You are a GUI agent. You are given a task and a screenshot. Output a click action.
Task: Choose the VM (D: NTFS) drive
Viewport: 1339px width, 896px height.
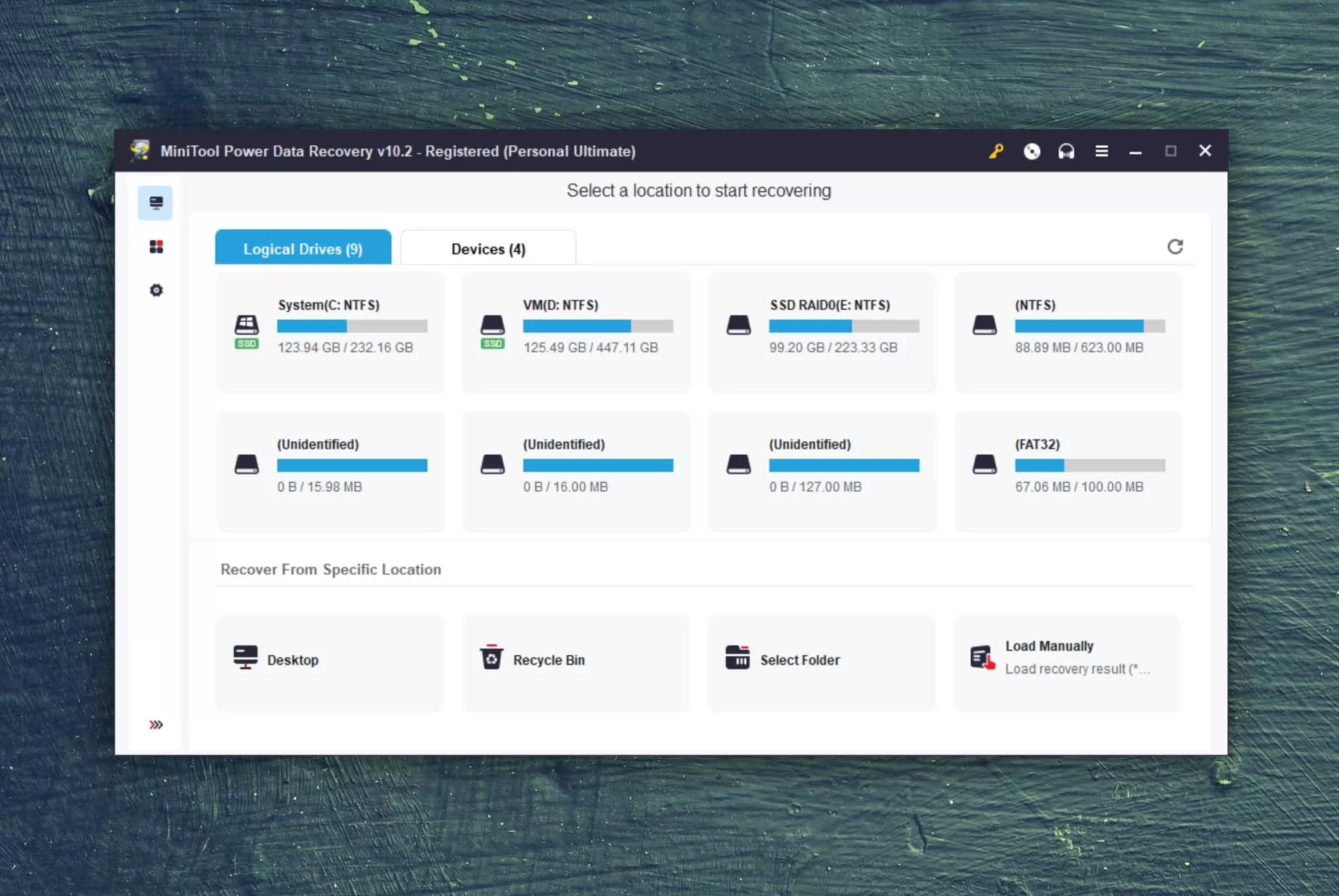pyautogui.click(x=576, y=332)
